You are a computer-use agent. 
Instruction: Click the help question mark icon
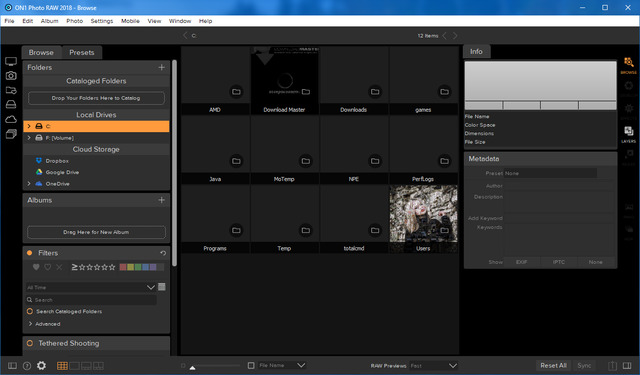[x=27, y=366]
